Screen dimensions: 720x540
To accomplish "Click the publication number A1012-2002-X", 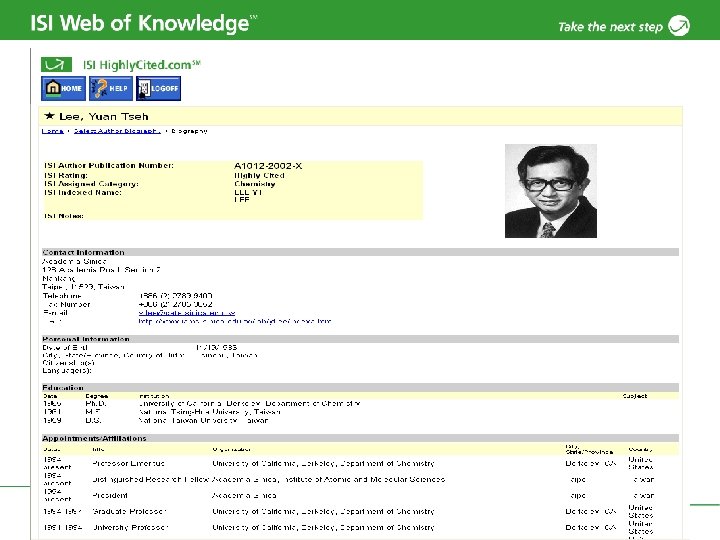I will (268, 166).
